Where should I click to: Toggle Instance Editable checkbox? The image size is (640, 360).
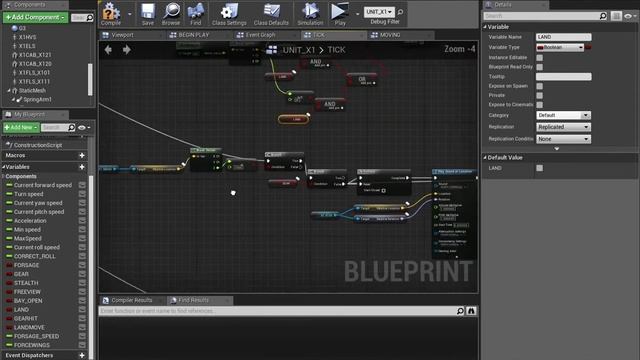[540, 58]
